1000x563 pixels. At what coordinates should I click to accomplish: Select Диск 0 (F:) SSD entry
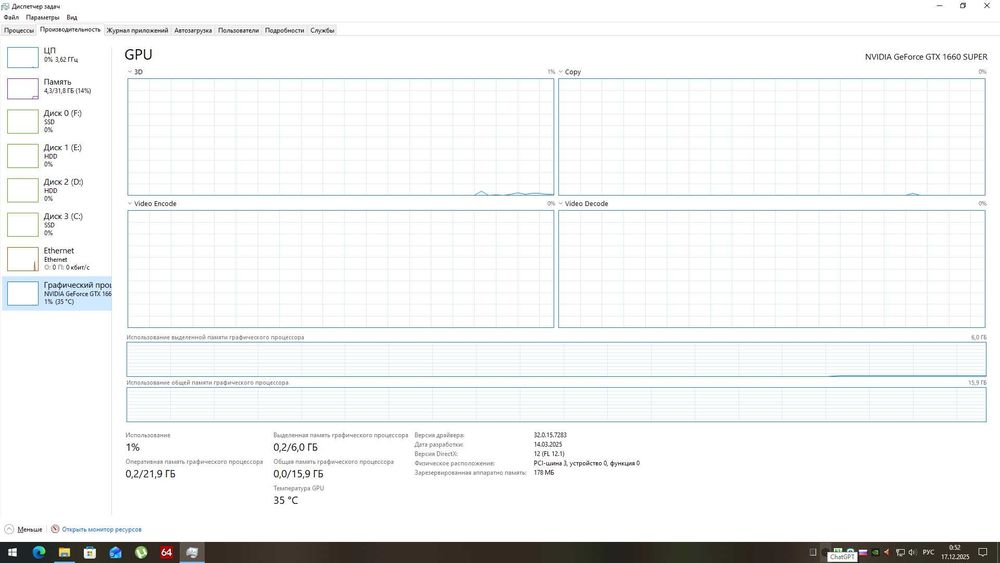(x=57, y=121)
